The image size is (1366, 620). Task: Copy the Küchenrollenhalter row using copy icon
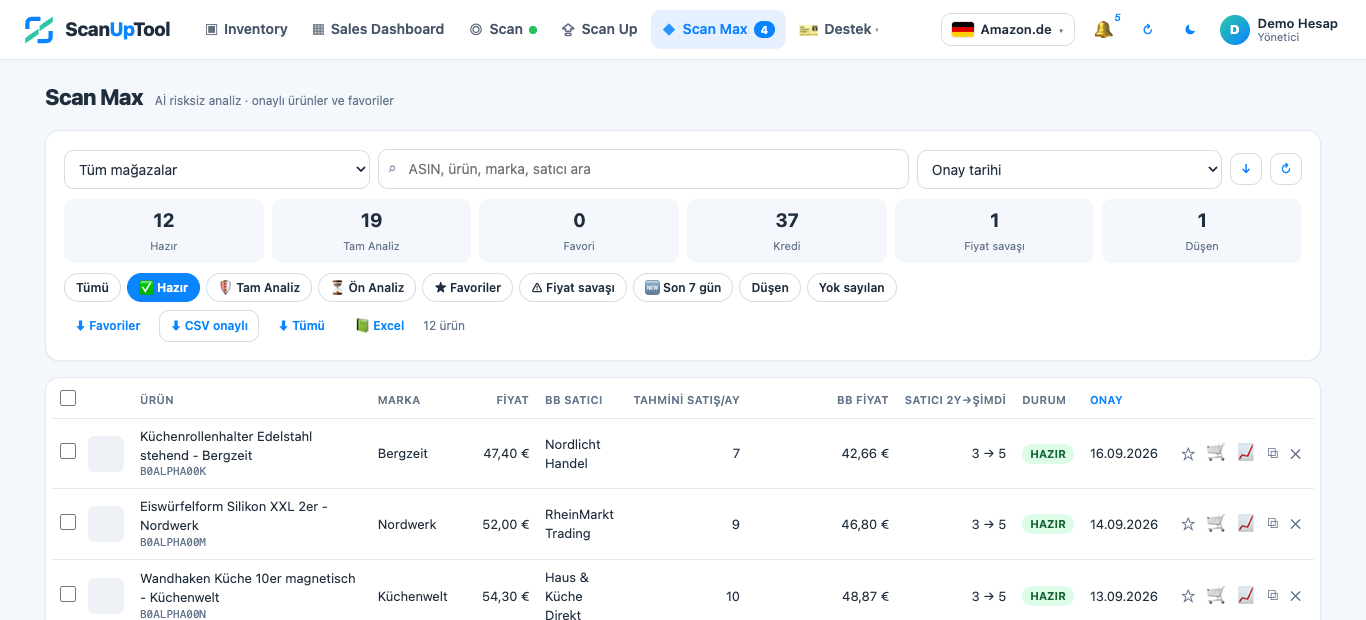1273,454
